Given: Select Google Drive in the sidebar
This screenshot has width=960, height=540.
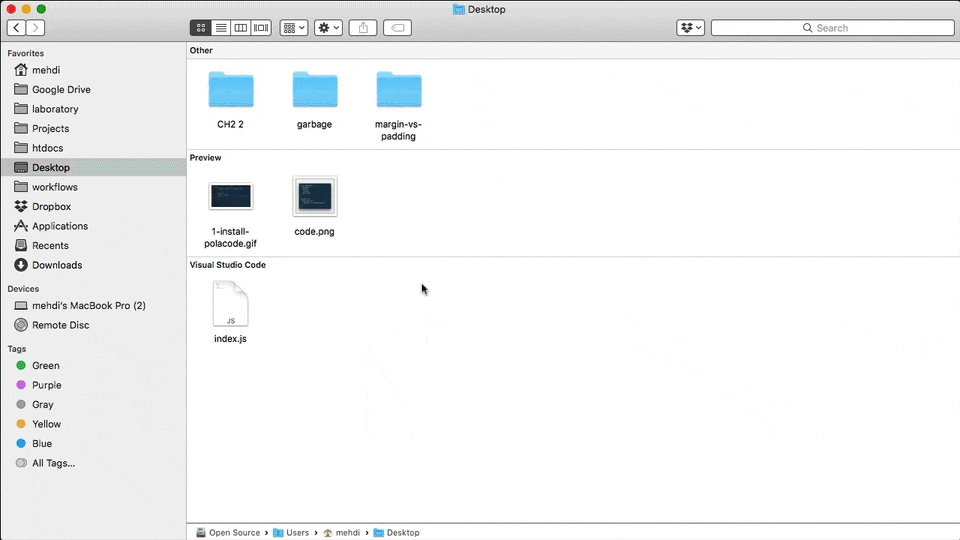Looking at the screenshot, I should (61, 89).
